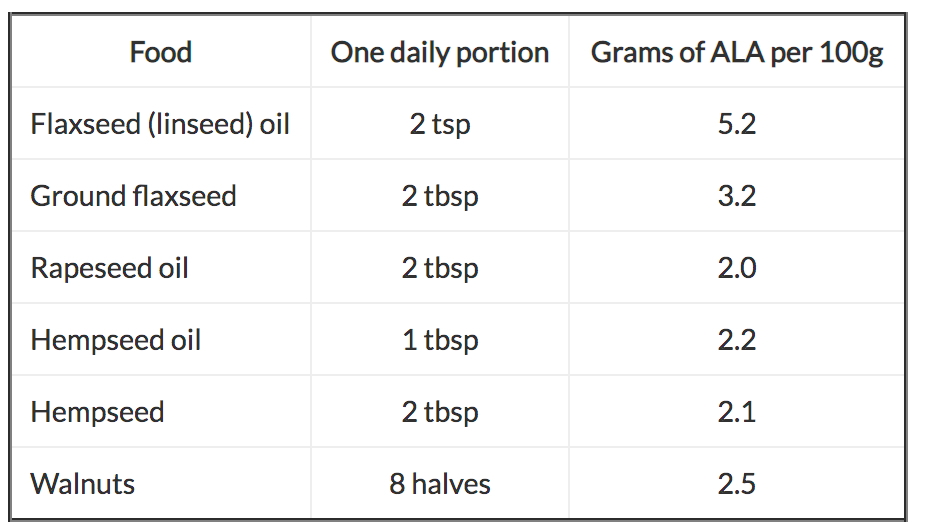
Task: Select the Rapeseed oil cell
Action: click(x=109, y=268)
